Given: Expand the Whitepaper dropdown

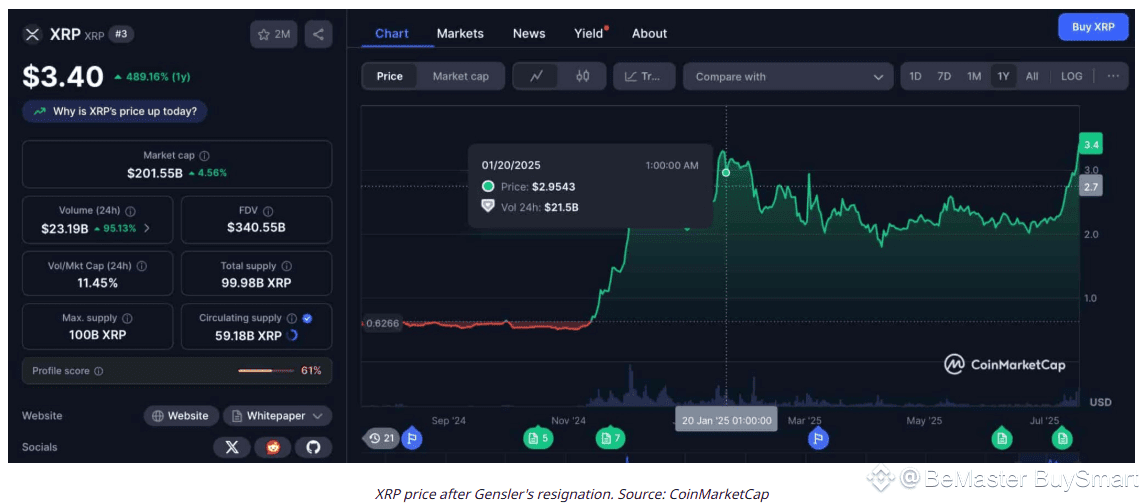Looking at the screenshot, I should pyautogui.click(x=278, y=416).
